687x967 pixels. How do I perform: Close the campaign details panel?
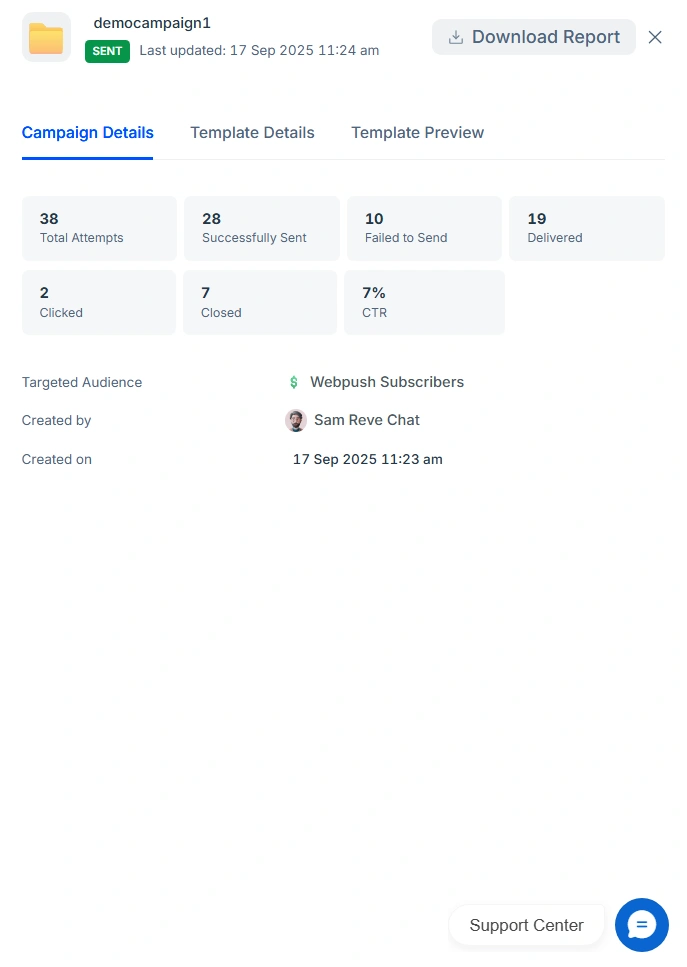tap(655, 37)
